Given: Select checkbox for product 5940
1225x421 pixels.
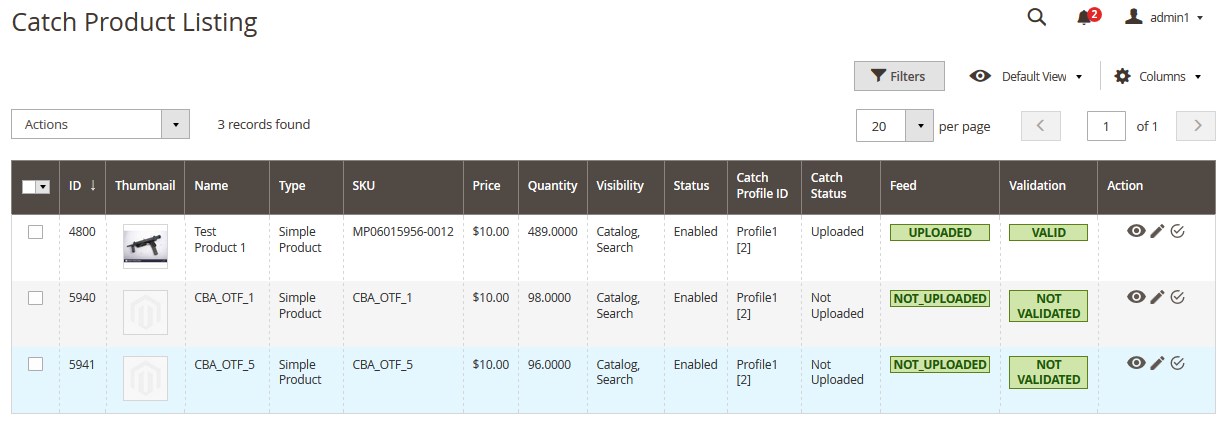Looking at the screenshot, I should [x=35, y=298].
